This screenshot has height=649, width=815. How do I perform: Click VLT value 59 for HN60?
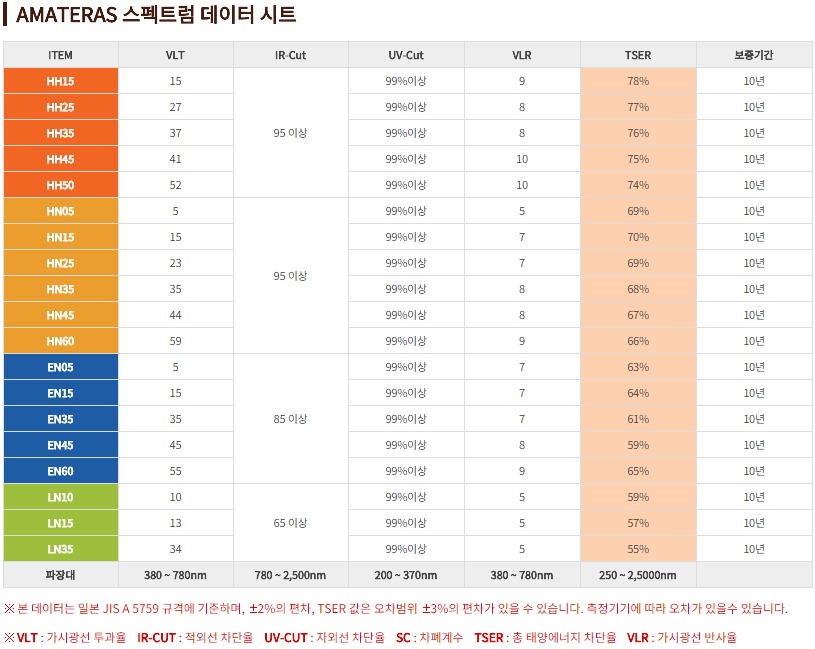[176, 341]
